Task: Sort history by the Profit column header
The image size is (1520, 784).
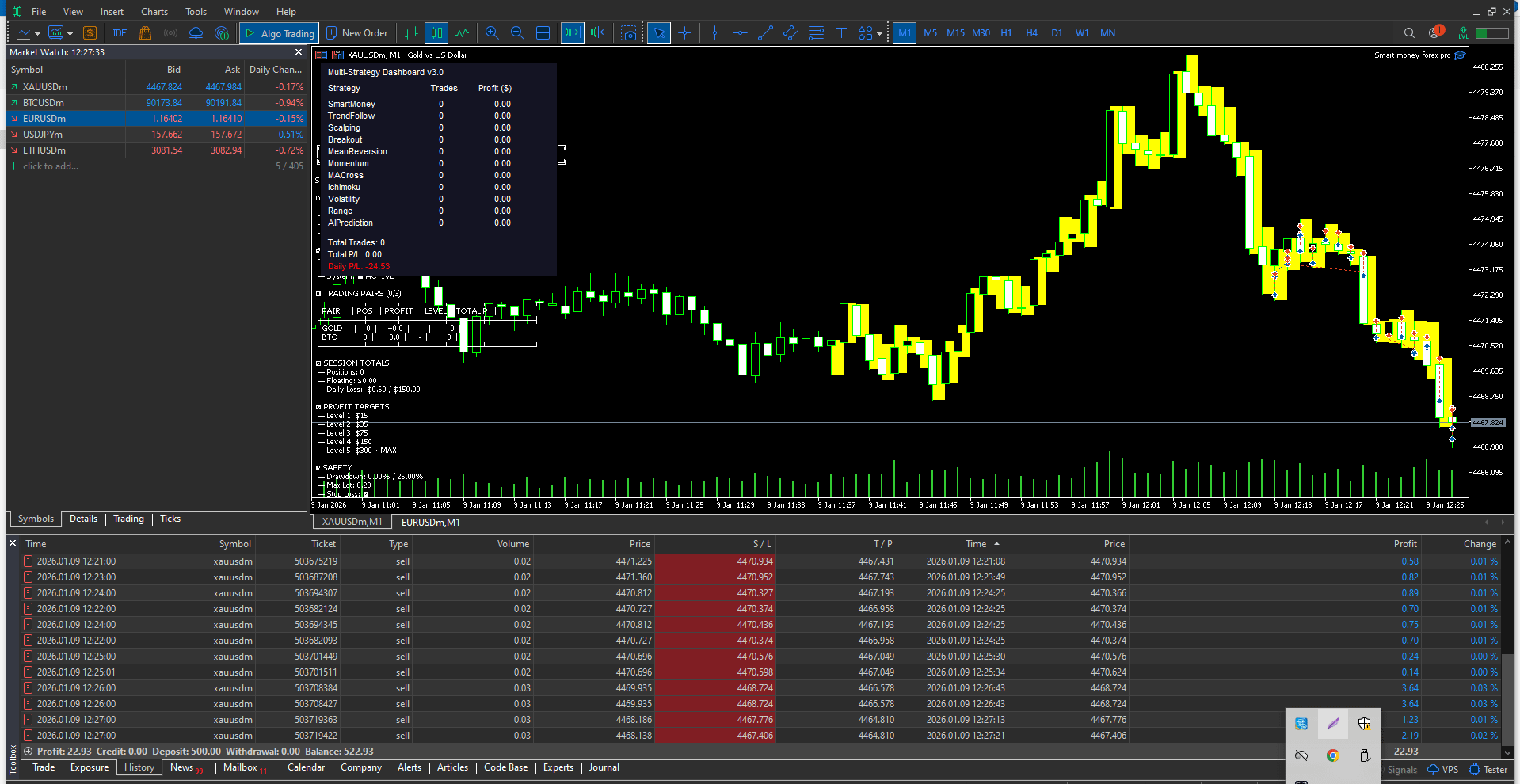Action: [1404, 544]
